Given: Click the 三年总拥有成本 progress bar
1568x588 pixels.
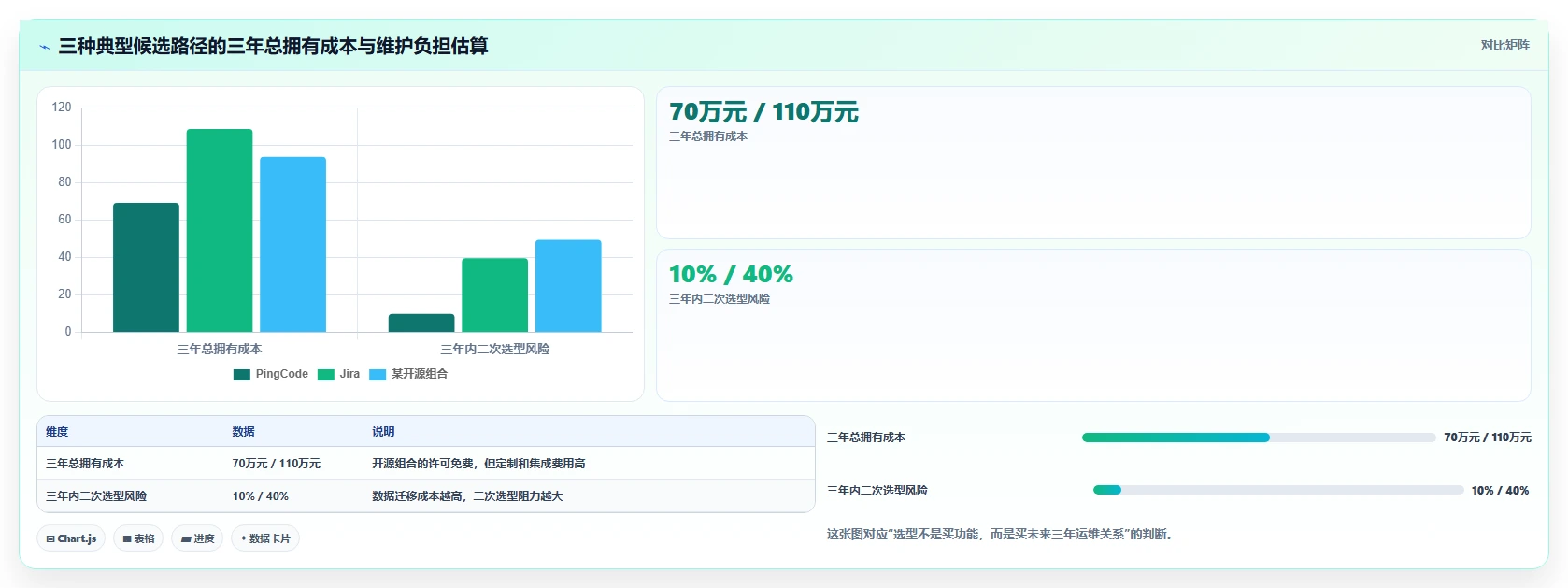Looking at the screenshot, I should click(x=1259, y=437).
